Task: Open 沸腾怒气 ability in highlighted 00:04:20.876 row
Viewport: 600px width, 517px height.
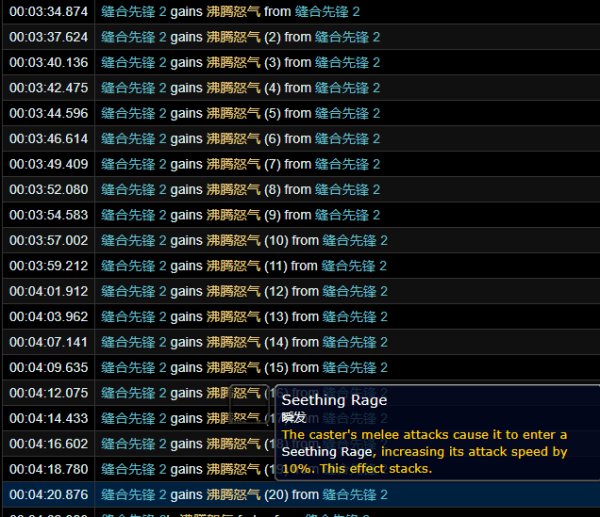Action: [x=233, y=494]
